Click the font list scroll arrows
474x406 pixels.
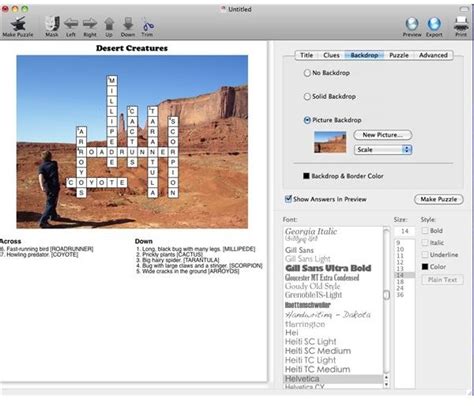point(386,381)
